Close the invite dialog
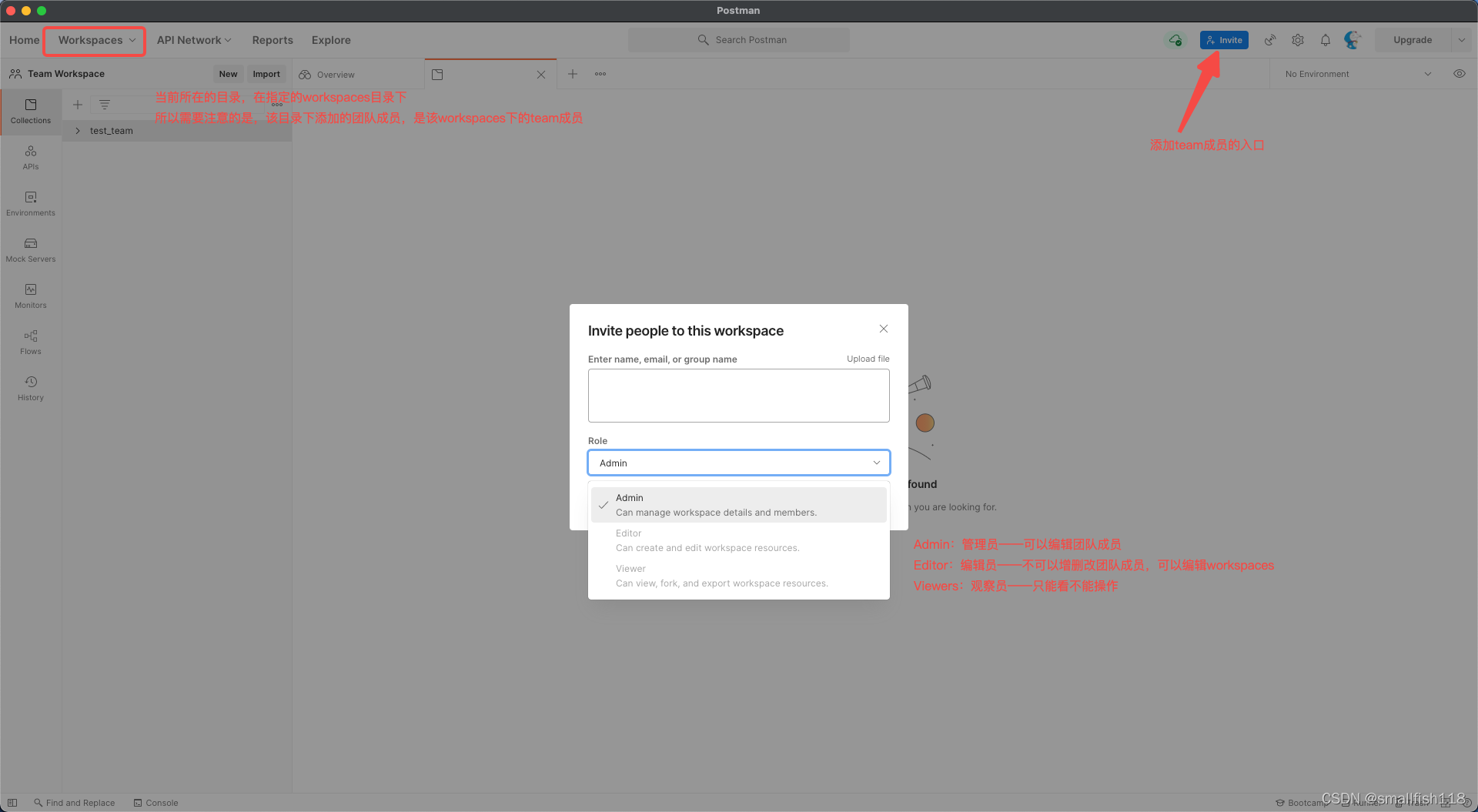This screenshot has width=1478, height=812. pyautogui.click(x=884, y=329)
